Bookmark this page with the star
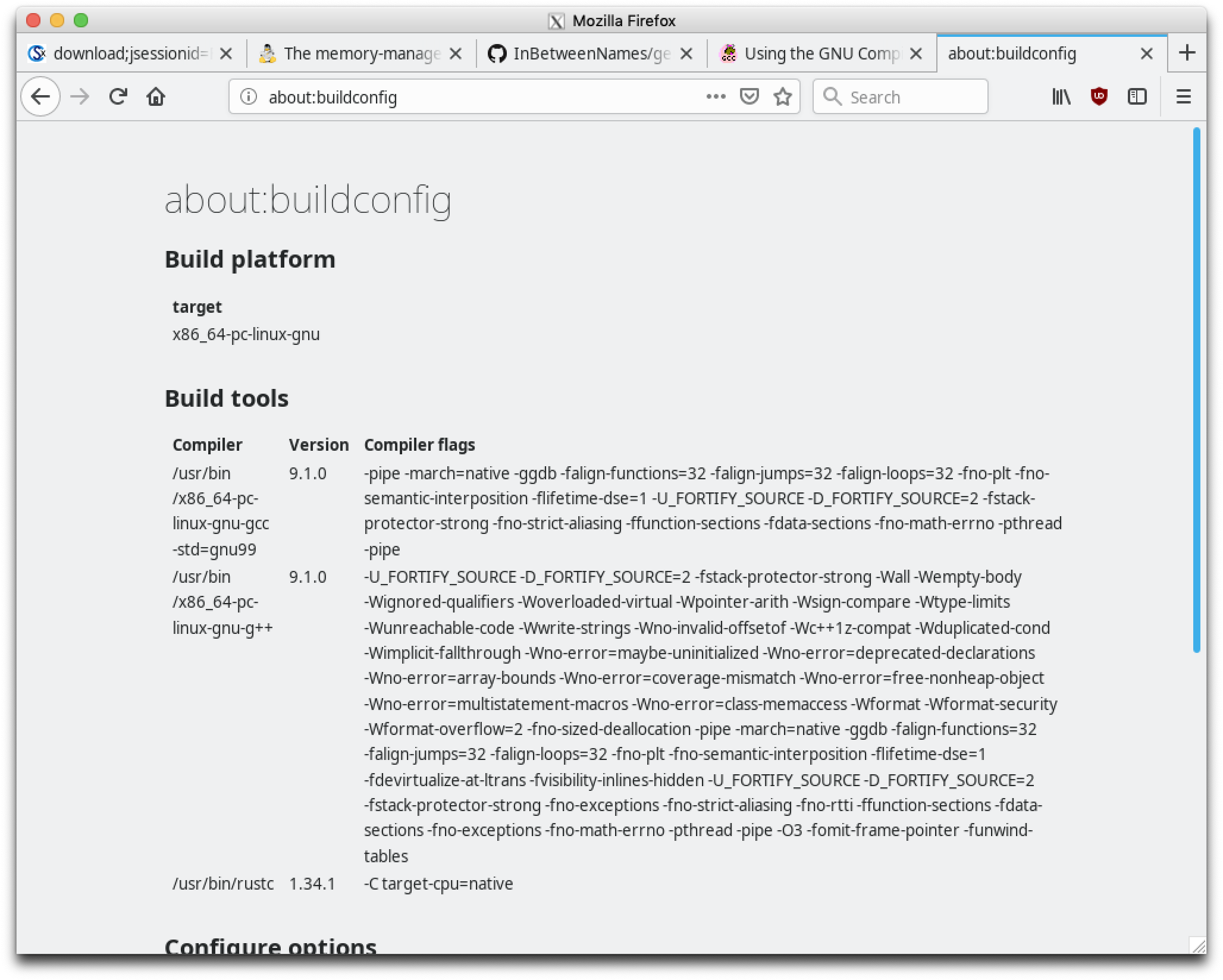The image size is (1223, 980). coord(783,96)
